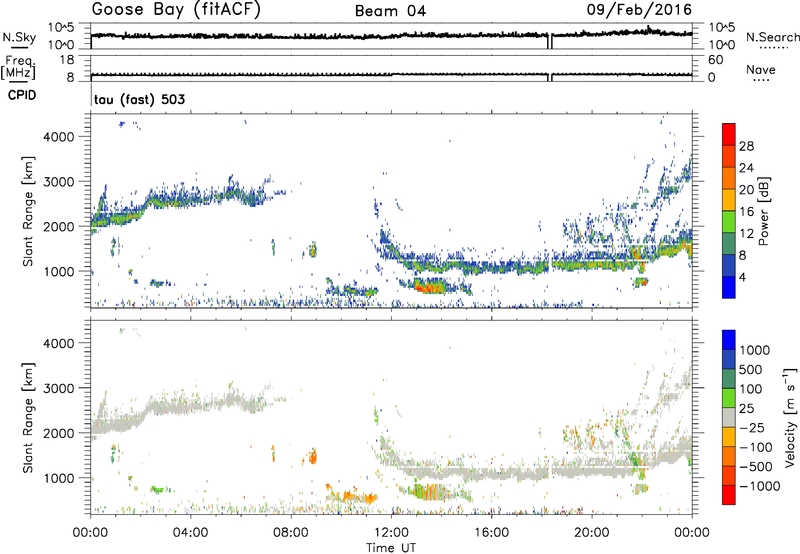Click the date '09/Feb/2016'
800x554 pixels.
click(x=639, y=10)
